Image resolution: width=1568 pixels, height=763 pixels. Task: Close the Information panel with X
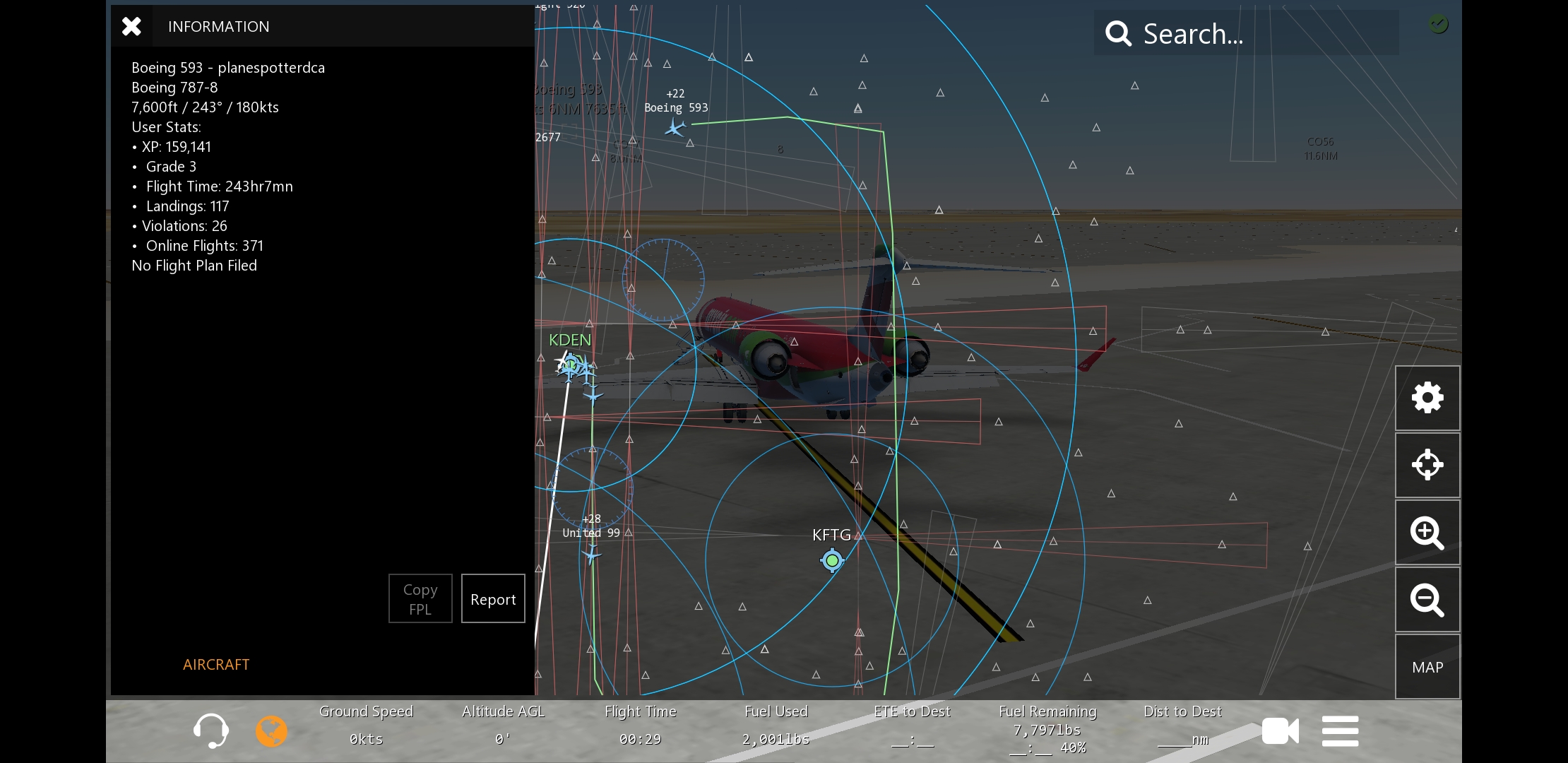[x=131, y=27]
